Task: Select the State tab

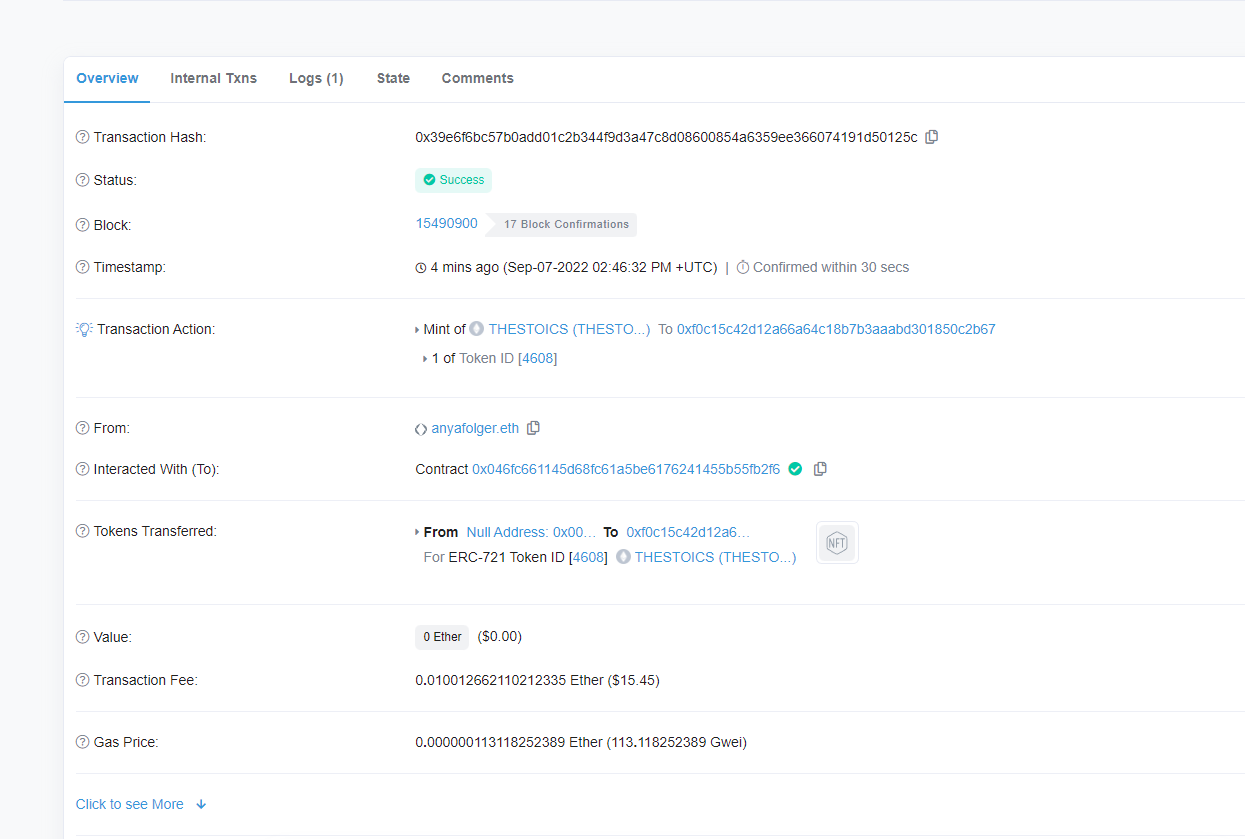Action: pos(393,78)
